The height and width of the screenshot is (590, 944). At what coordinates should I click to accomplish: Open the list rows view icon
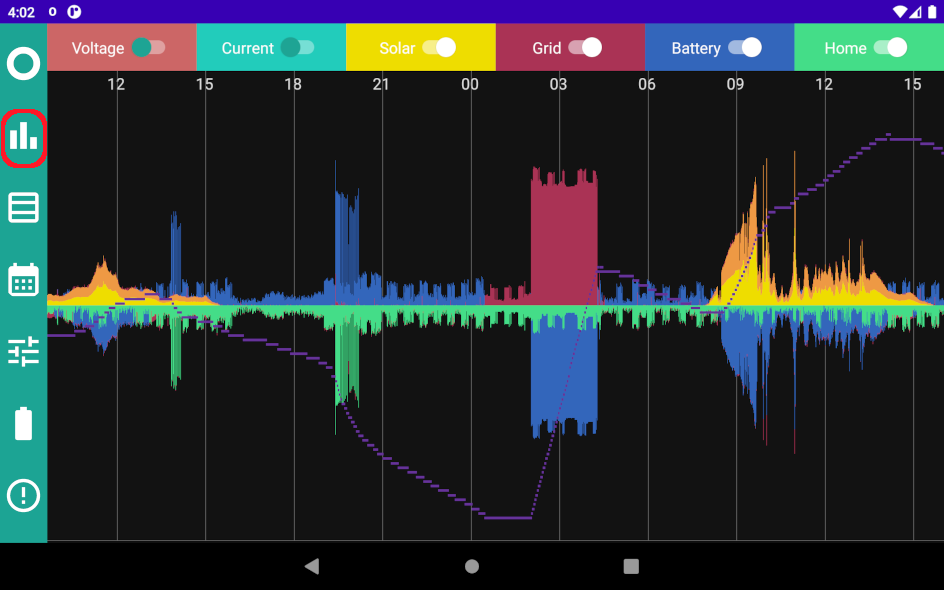[23, 208]
